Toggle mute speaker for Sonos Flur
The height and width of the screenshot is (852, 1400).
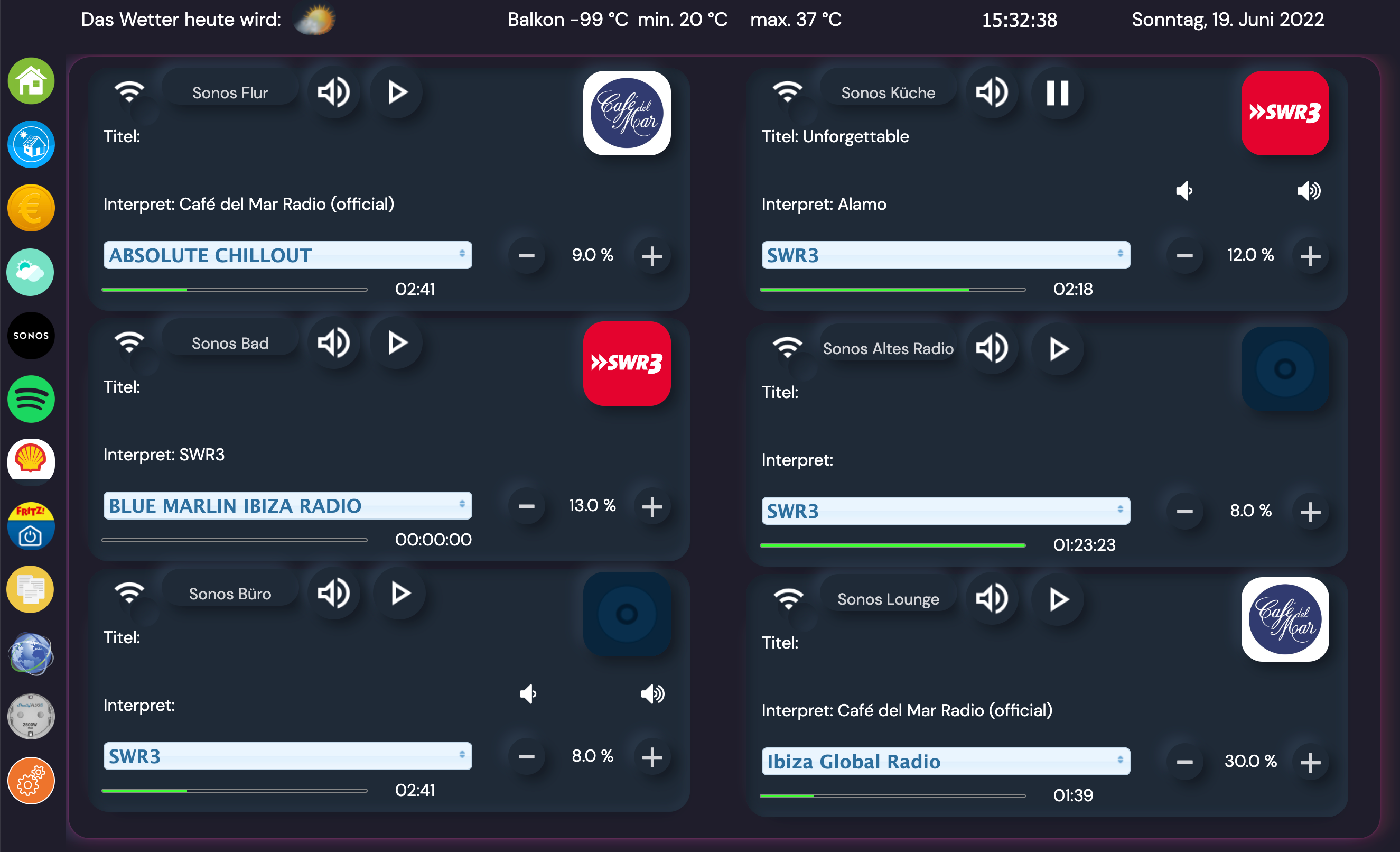click(333, 92)
